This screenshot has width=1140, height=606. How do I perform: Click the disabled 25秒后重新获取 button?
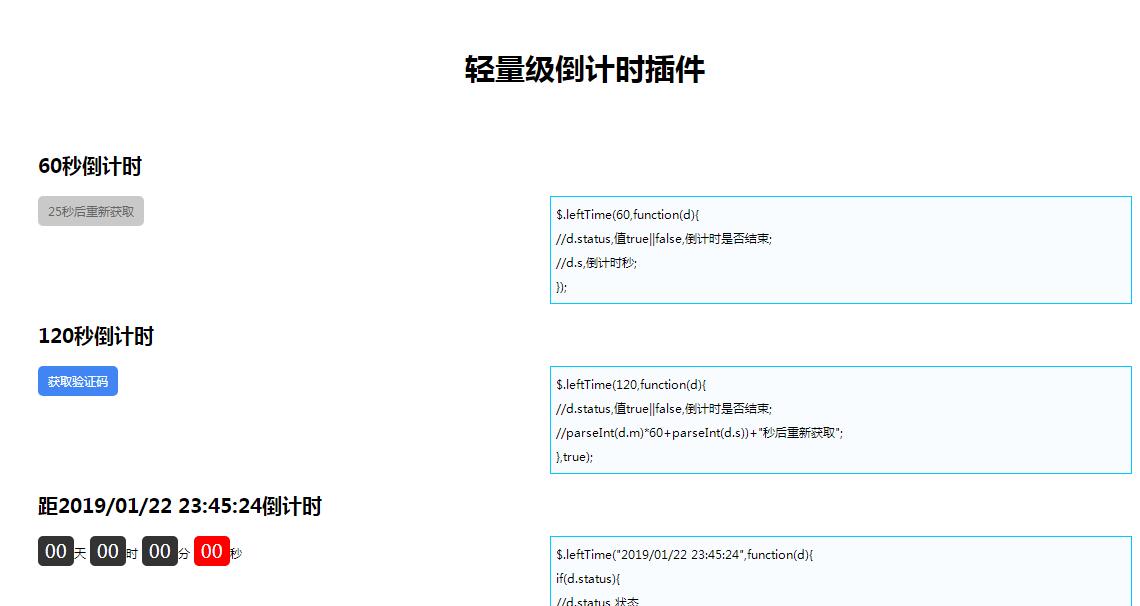pos(91,210)
